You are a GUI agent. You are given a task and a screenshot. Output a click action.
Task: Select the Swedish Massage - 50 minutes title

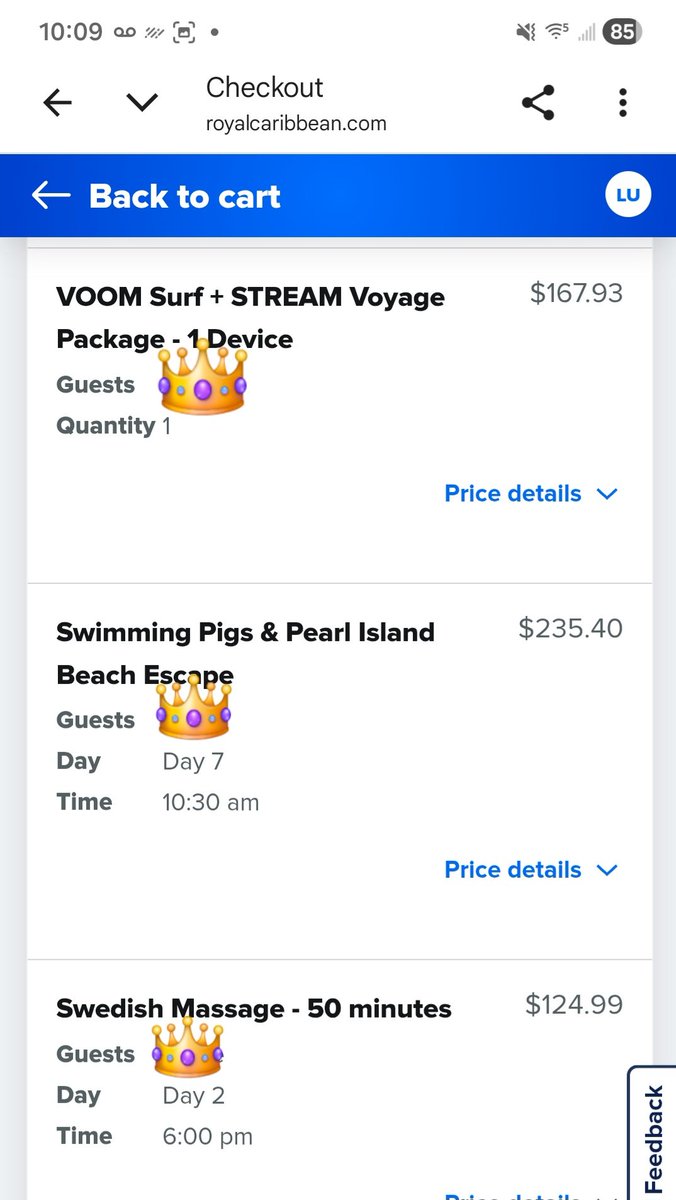pos(254,1008)
